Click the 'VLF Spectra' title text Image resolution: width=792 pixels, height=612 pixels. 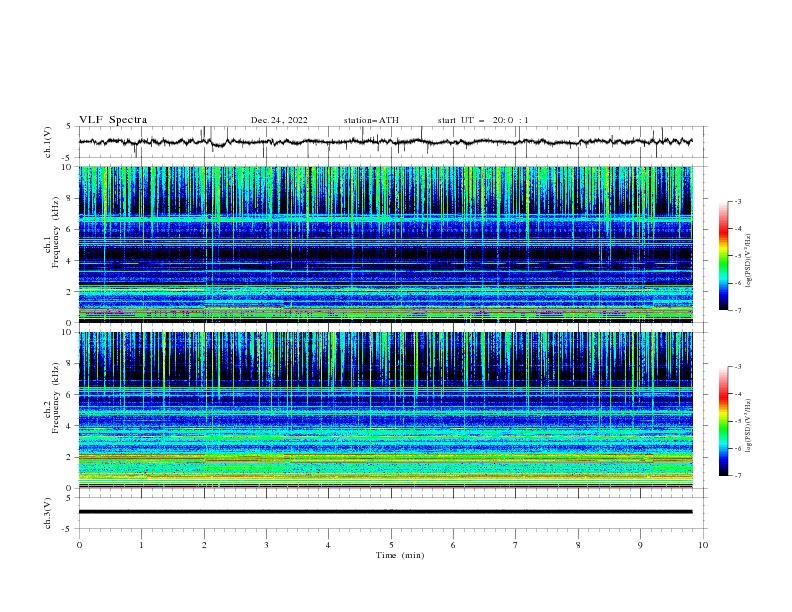[x=113, y=120]
